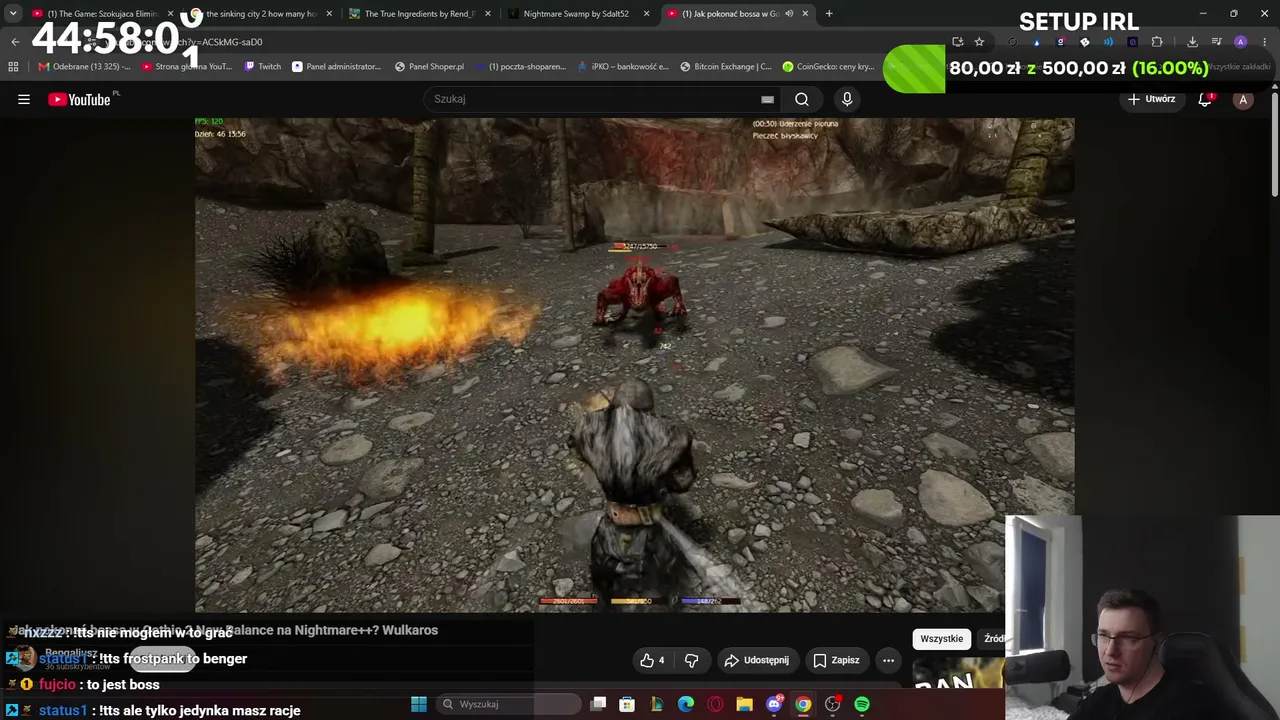1280x720 pixels.
Task: Close the 'The True Ingredients' tab
Action: (488, 14)
